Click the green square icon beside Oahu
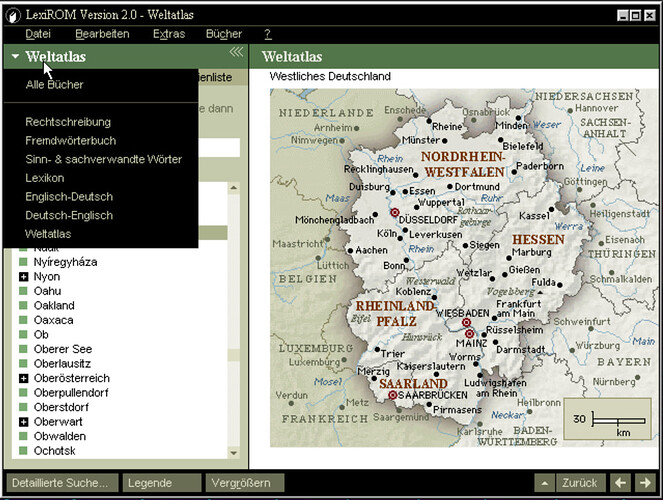663x500 pixels. [23, 291]
